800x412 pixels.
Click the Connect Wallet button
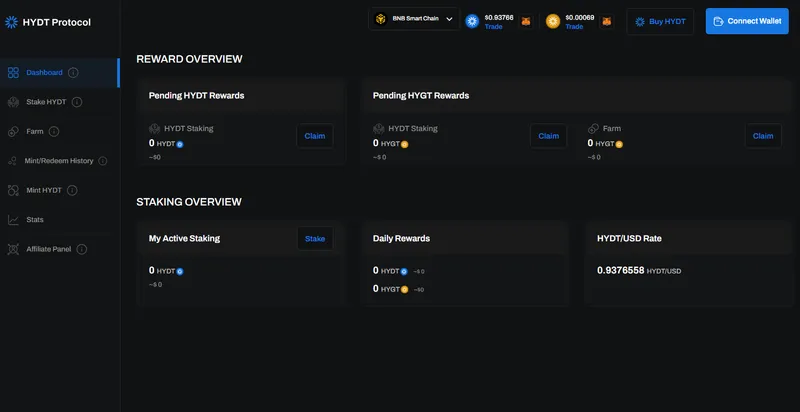747,21
